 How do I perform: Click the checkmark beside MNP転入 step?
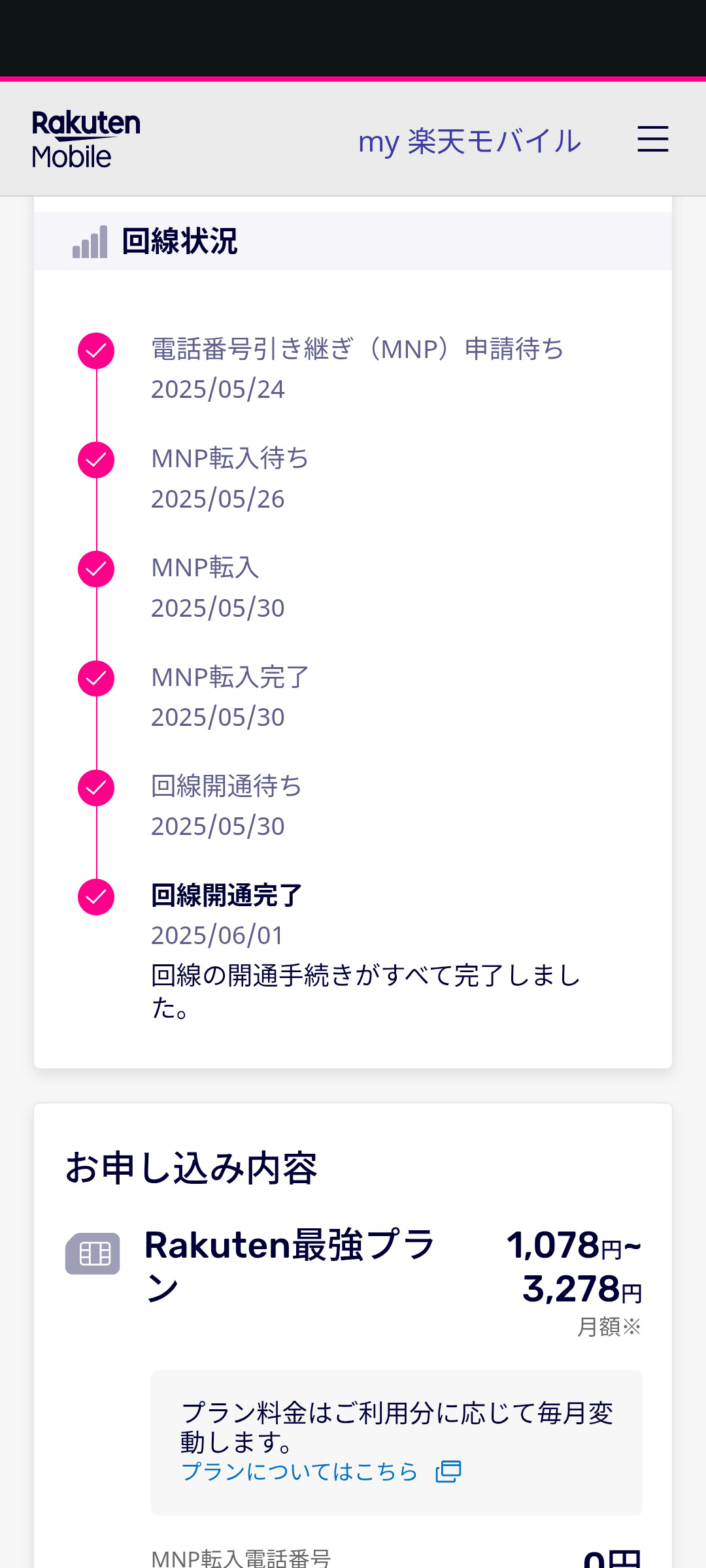pyautogui.click(x=96, y=569)
